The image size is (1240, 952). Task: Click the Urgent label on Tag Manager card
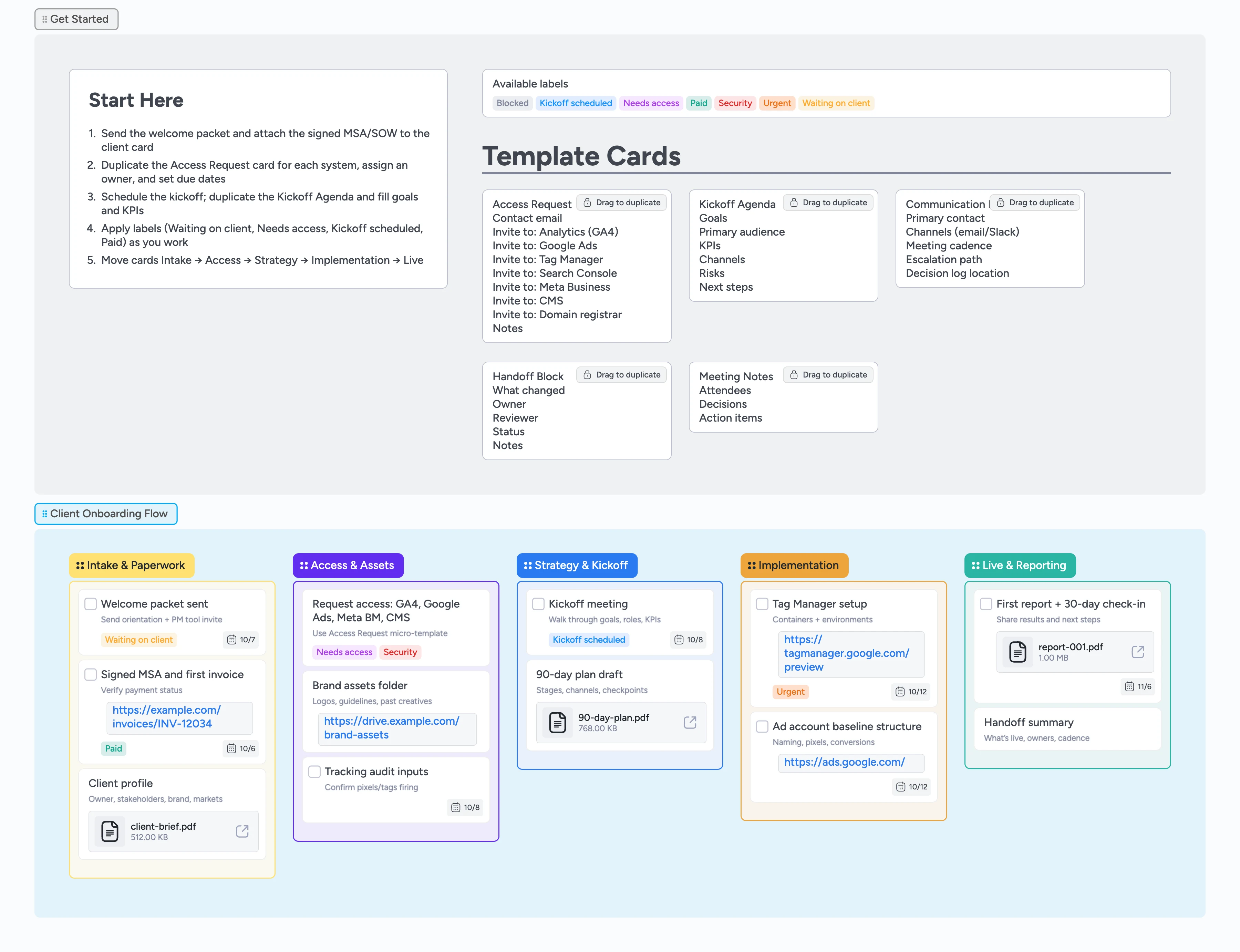[x=790, y=691]
